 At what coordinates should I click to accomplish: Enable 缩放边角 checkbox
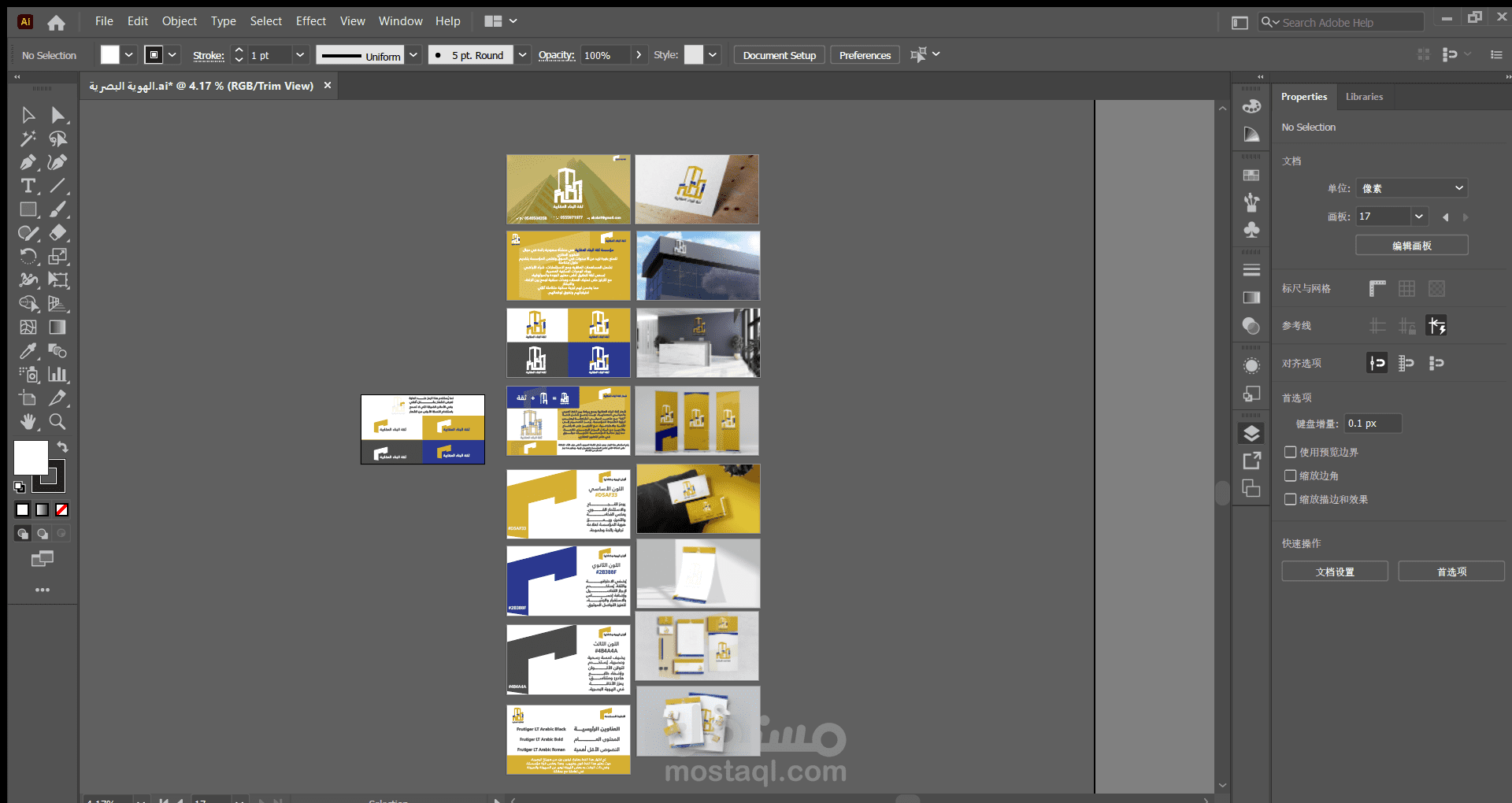tap(1290, 476)
